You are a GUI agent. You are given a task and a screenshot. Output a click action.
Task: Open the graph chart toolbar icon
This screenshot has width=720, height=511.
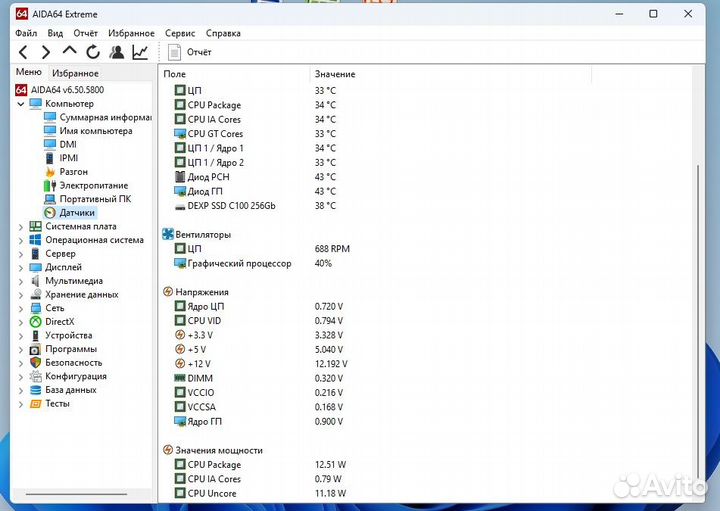pyautogui.click(x=140, y=52)
